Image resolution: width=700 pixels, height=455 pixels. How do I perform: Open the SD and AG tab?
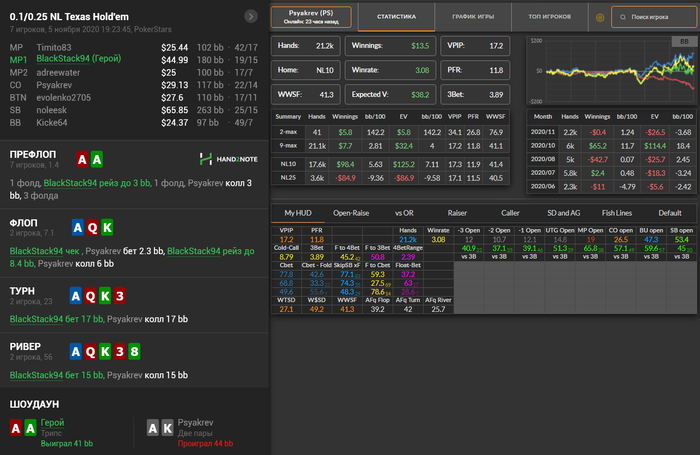563,213
